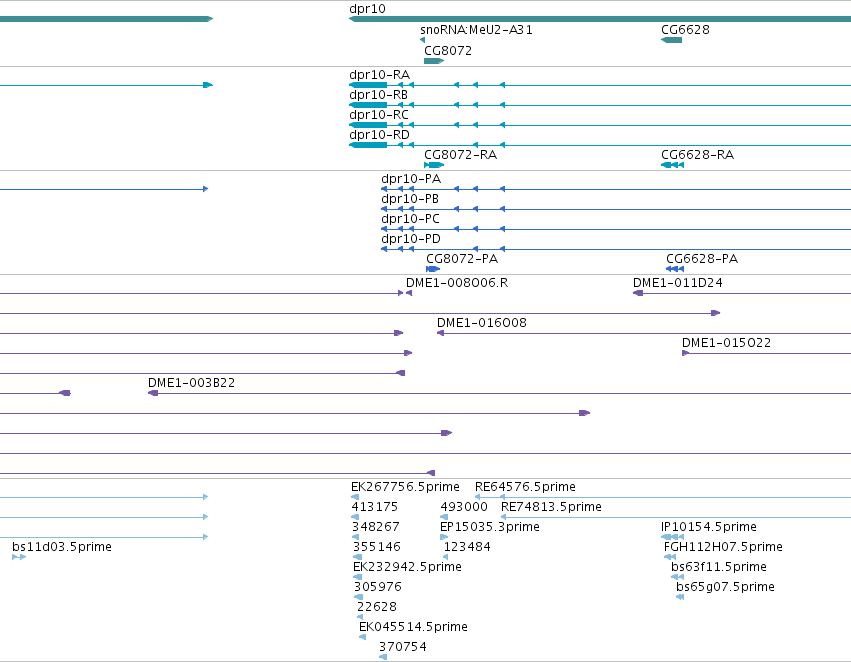This screenshot has width=851, height=662.
Task: Select the bs65g07.5prime EST label
Action: pyautogui.click(x=725, y=588)
